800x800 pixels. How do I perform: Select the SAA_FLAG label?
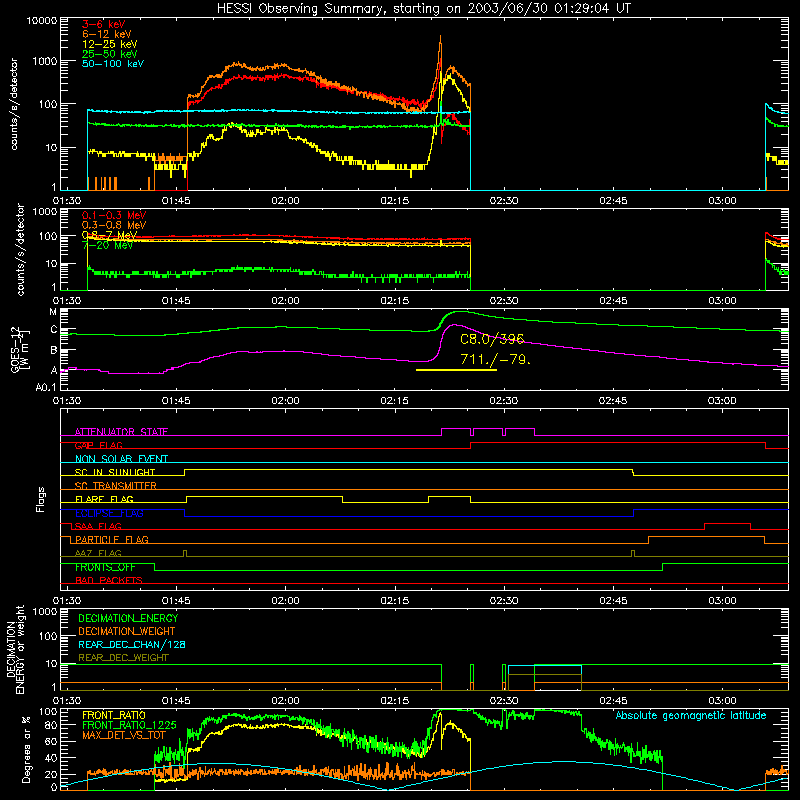98,526
